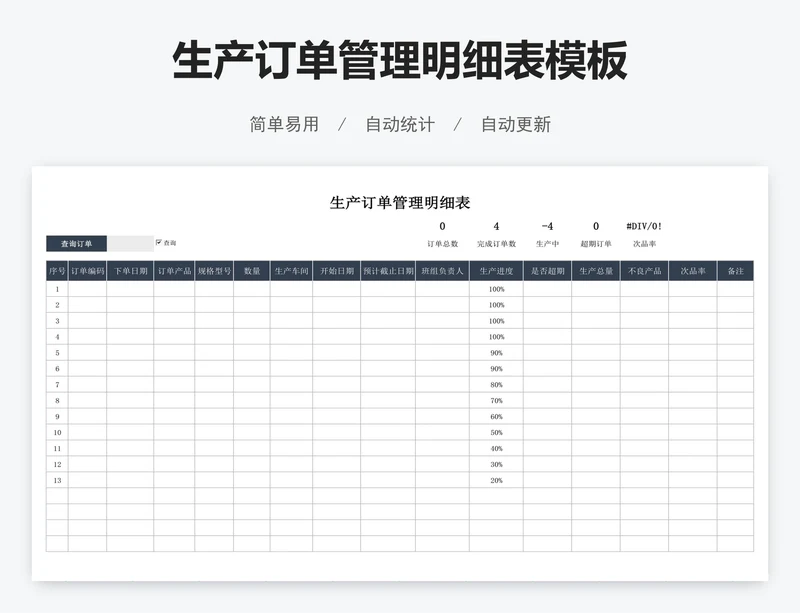Image resolution: width=800 pixels, height=613 pixels.
Task: Select the 40% progress cell
Action: pyautogui.click(x=496, y=448)
